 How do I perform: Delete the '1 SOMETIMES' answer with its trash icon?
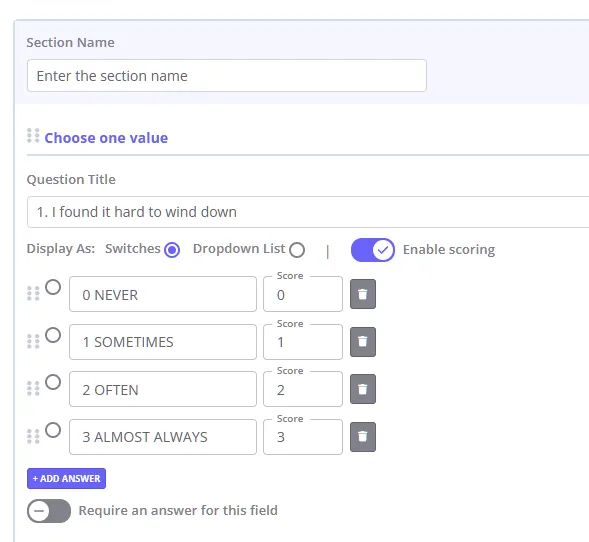(x=362, y=342)
